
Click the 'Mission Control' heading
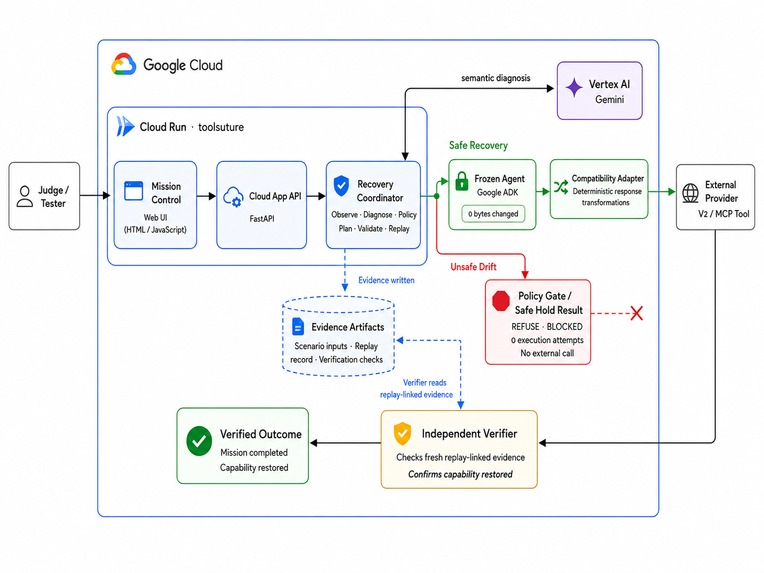coord(166,193)
